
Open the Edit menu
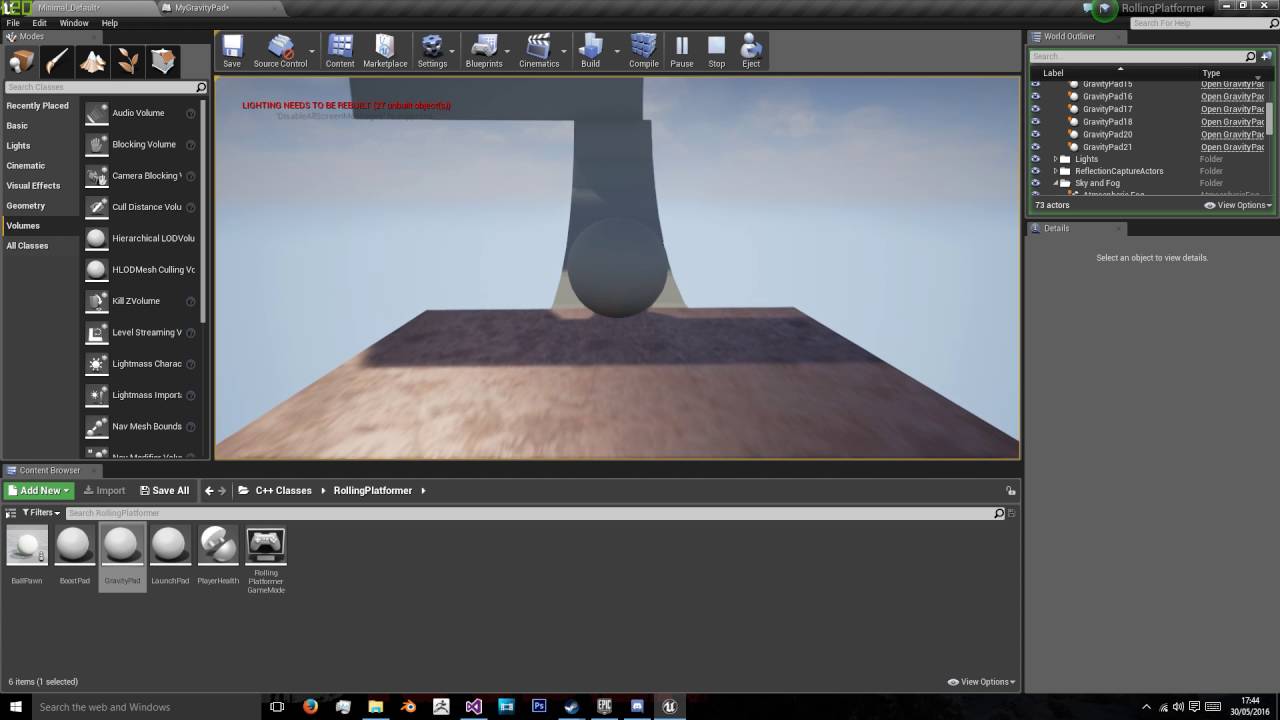point(39,23)
